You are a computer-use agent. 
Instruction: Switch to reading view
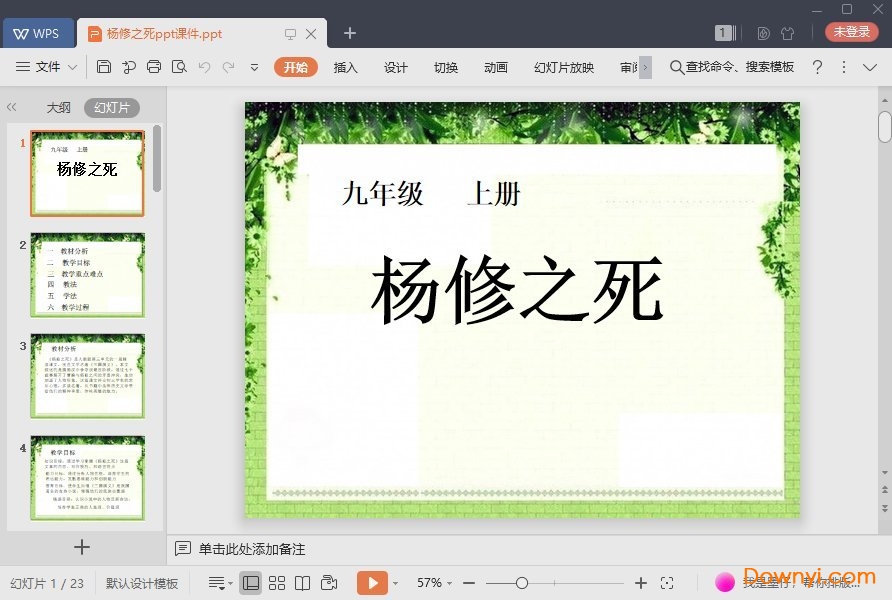point(303,582)
